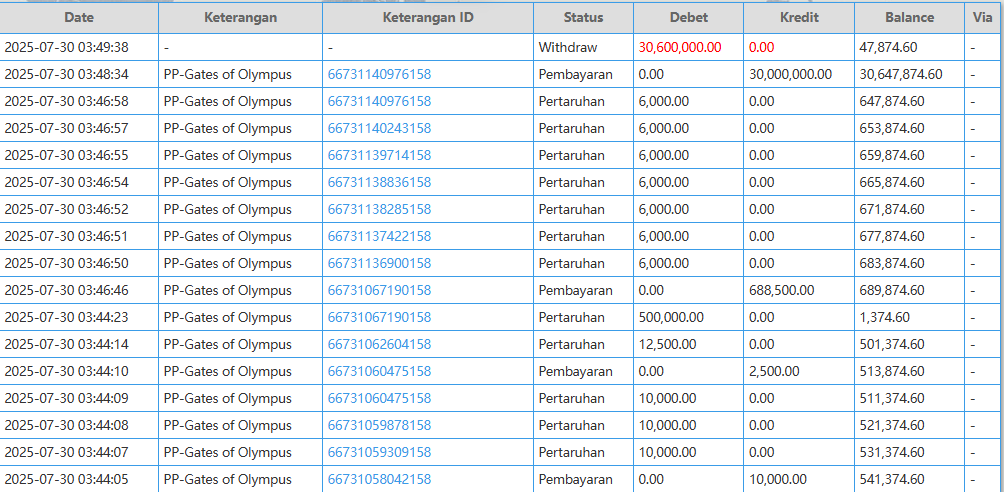Viewport: 1004px width, 492px height.
Task: Select the balance 501,374.60
Action: pos(892,344)
